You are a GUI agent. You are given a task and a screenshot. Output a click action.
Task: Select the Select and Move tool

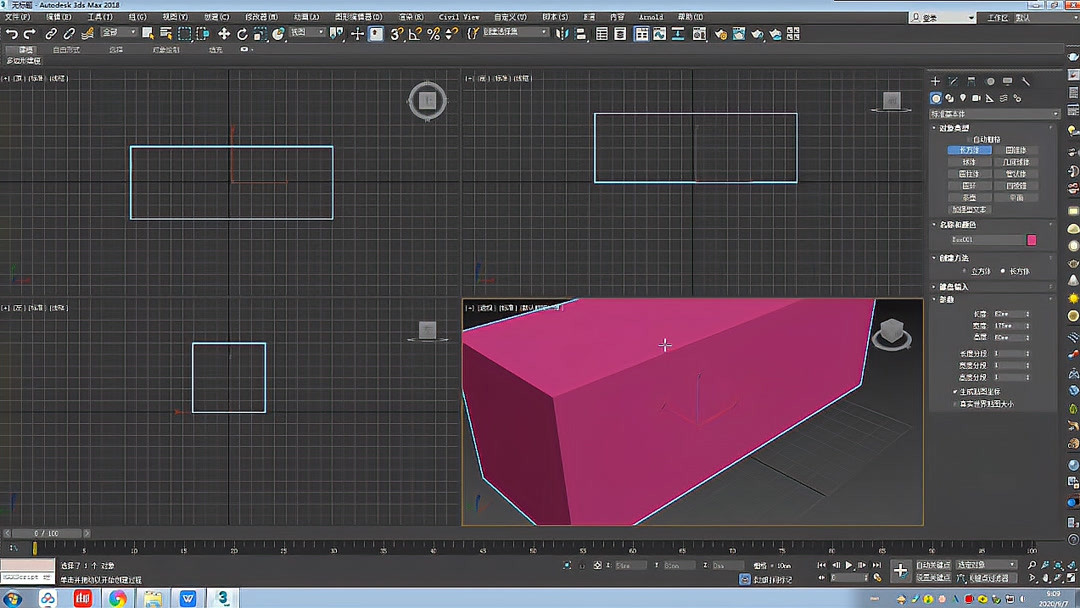point(225,33)
